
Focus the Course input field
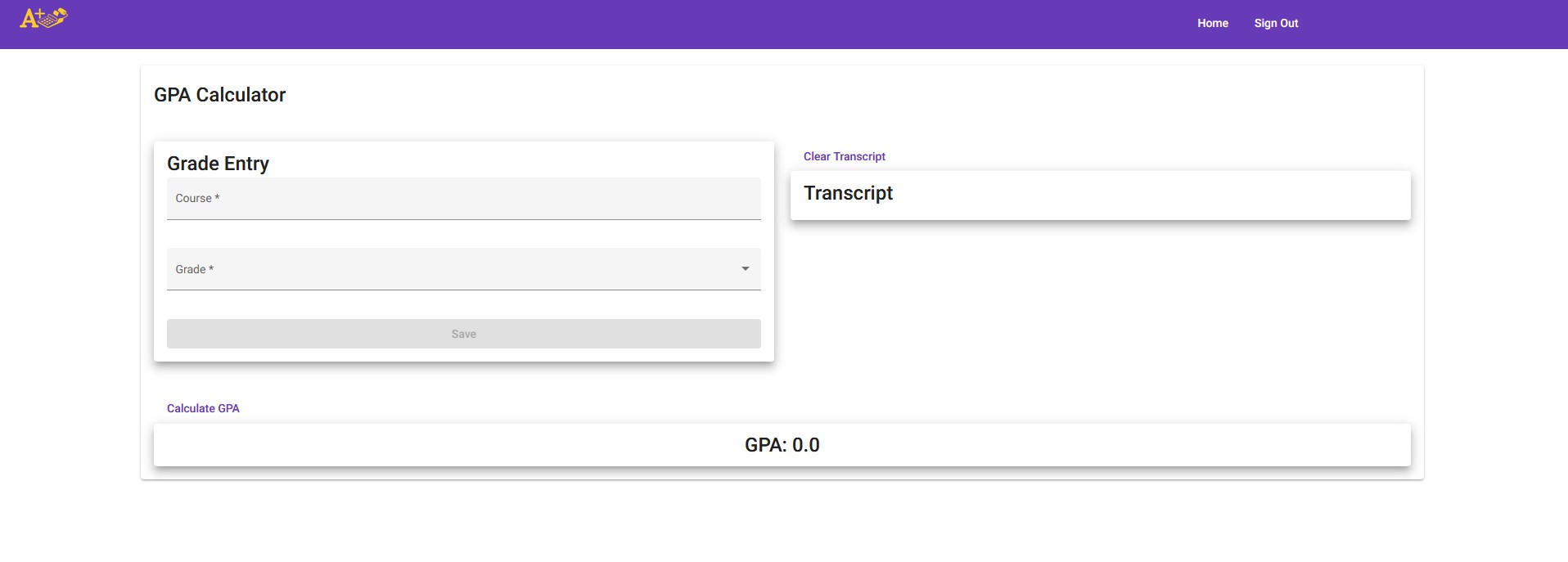click(463, 198)
